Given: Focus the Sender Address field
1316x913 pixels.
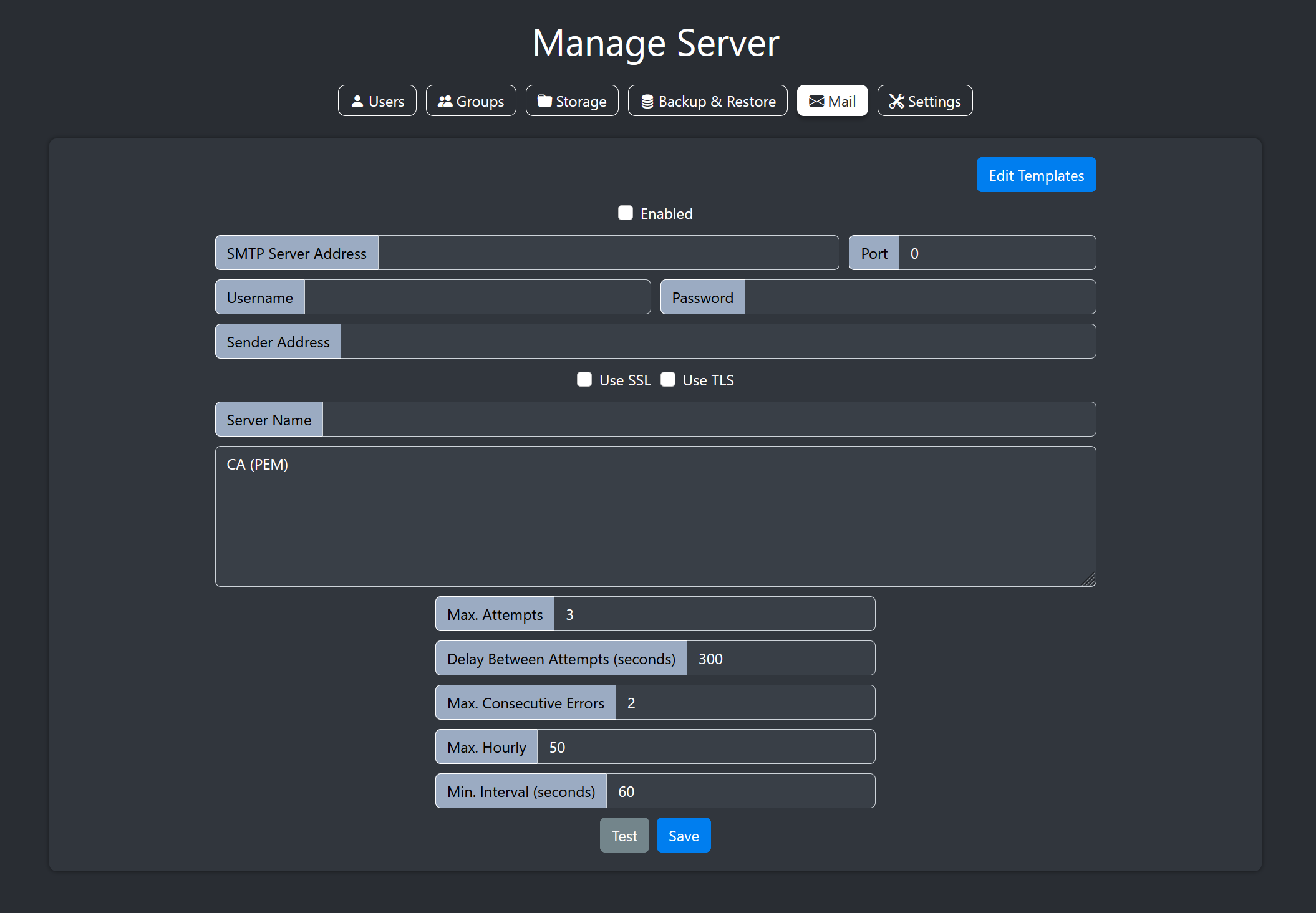Looking at the screenshot, I should [x=718, y=342].
